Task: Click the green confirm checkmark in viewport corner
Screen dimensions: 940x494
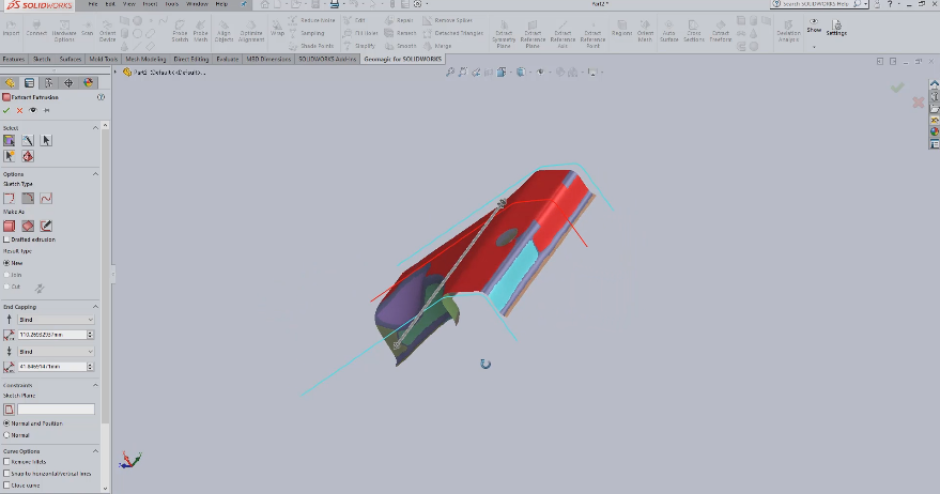Action: coord(897,88)
